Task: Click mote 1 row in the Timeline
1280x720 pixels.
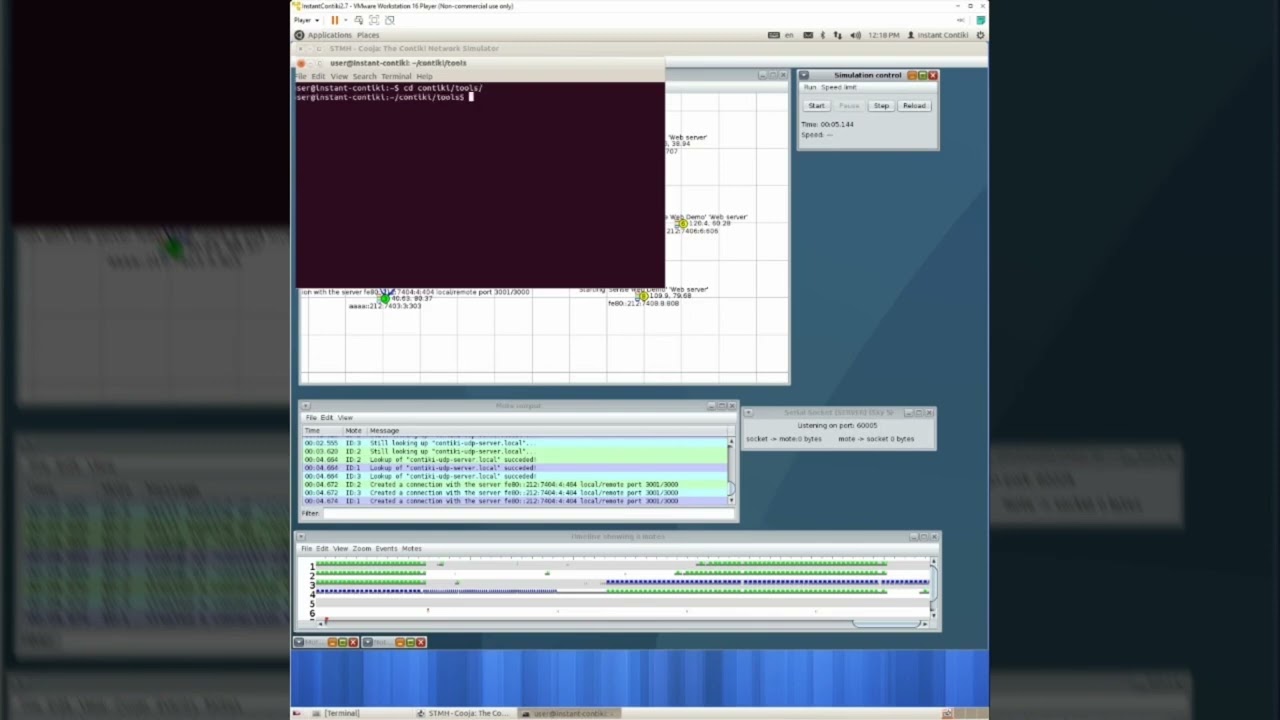Action: coord(622,566)
